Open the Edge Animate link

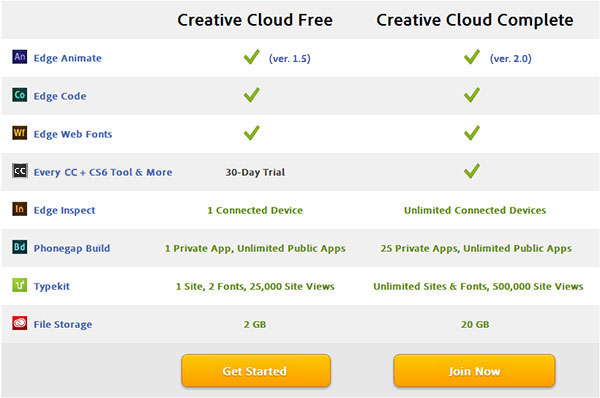point(68,58)
